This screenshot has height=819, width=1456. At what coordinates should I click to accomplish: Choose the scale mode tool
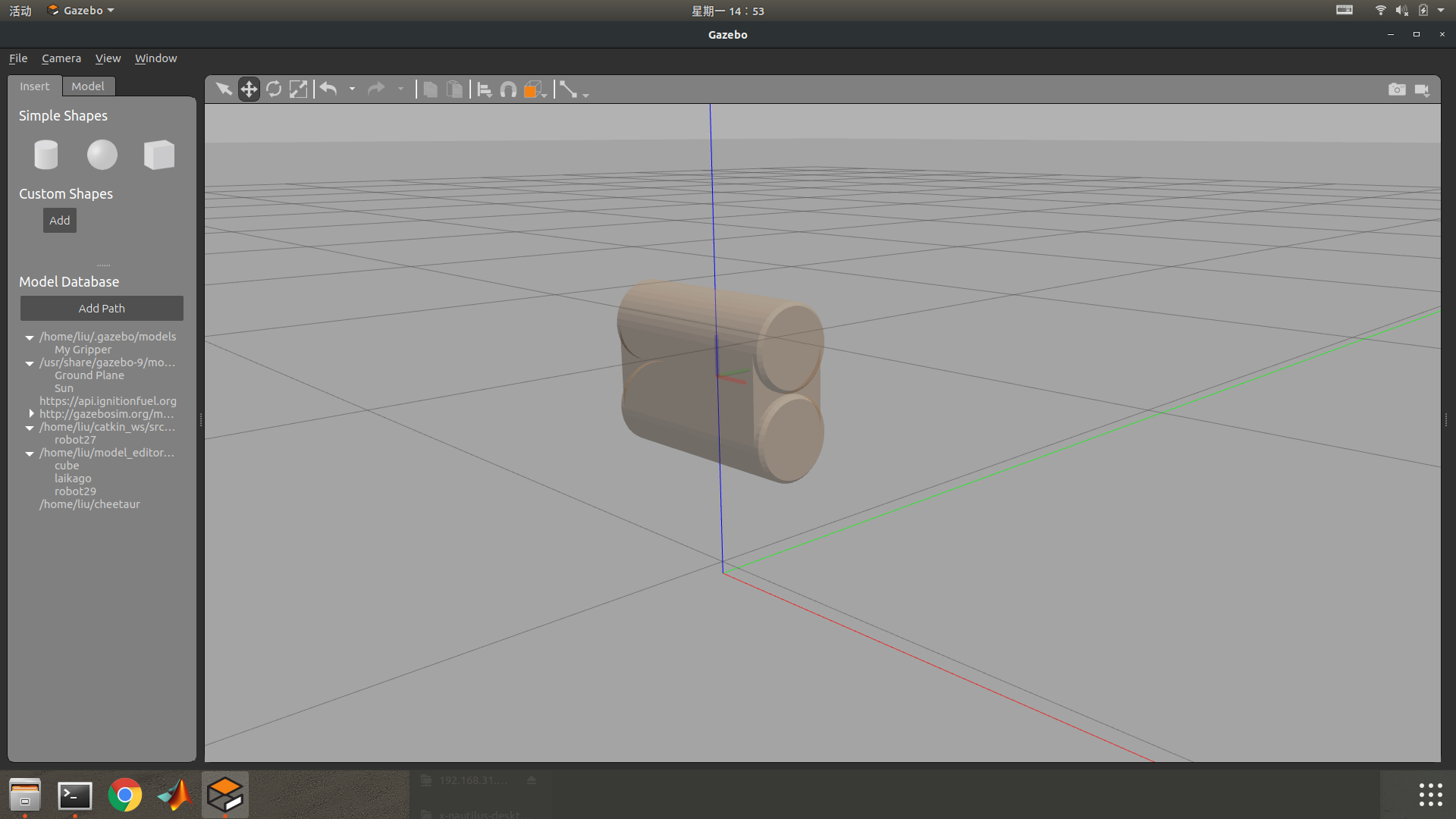coord(299,89)
